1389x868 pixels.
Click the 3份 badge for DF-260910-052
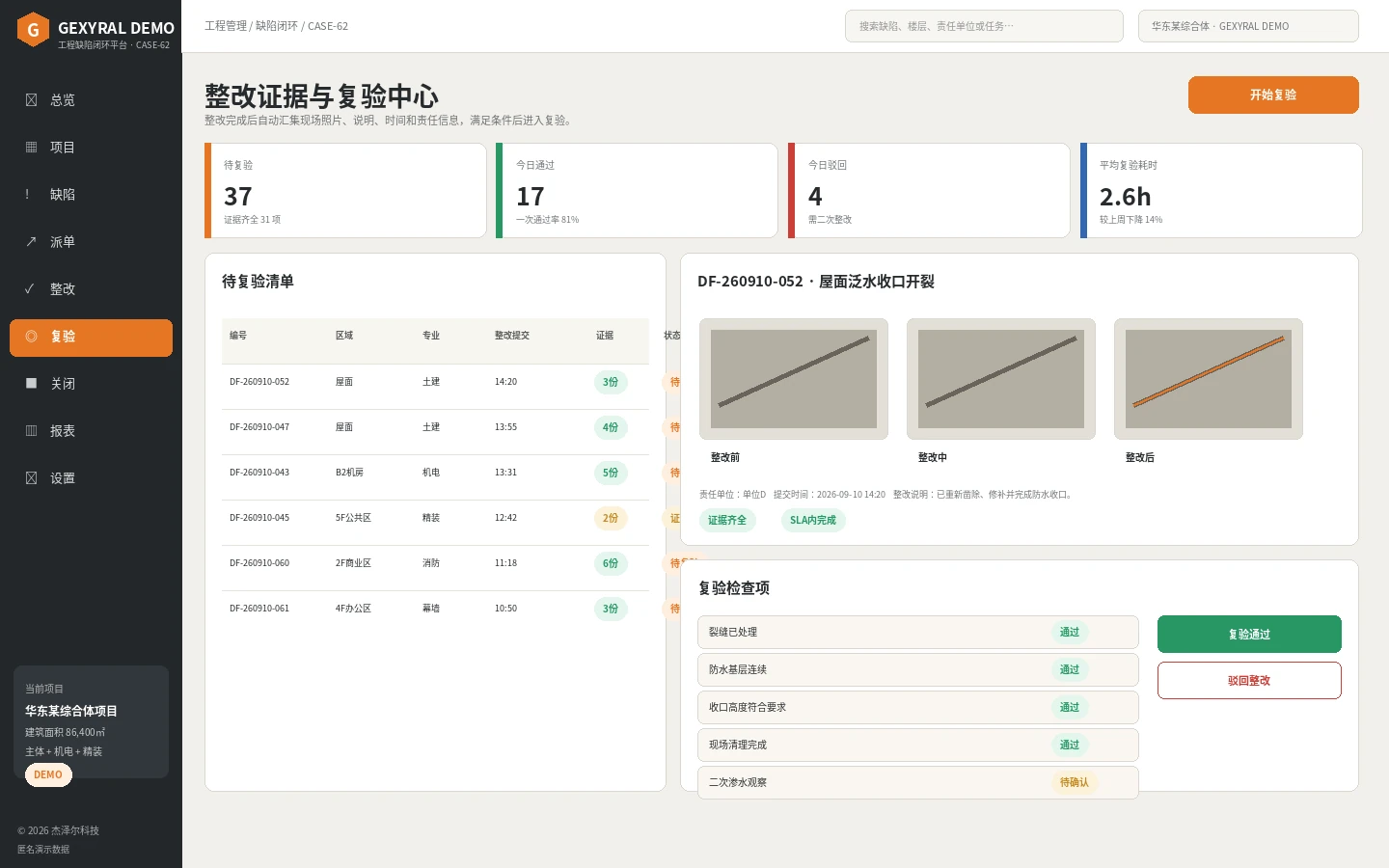[x=611, y=382]
